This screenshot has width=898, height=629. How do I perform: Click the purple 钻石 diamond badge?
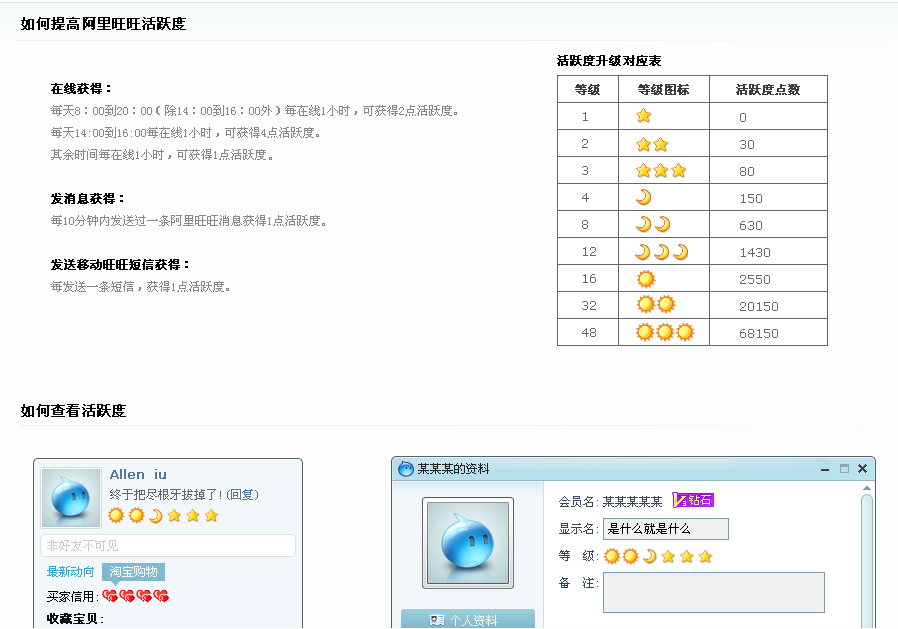pos(693,500)
